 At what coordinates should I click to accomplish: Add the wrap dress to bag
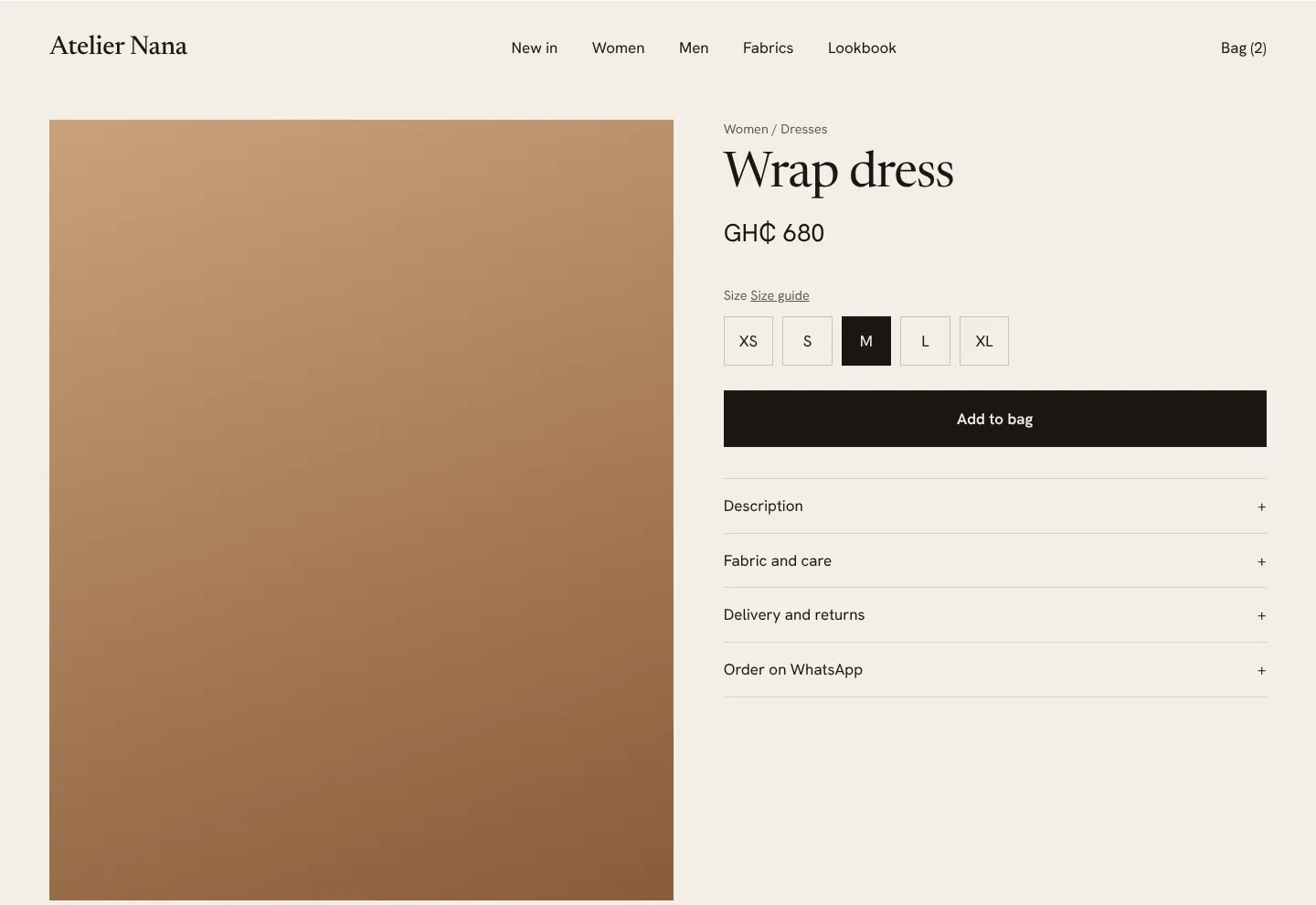(995, 419)
